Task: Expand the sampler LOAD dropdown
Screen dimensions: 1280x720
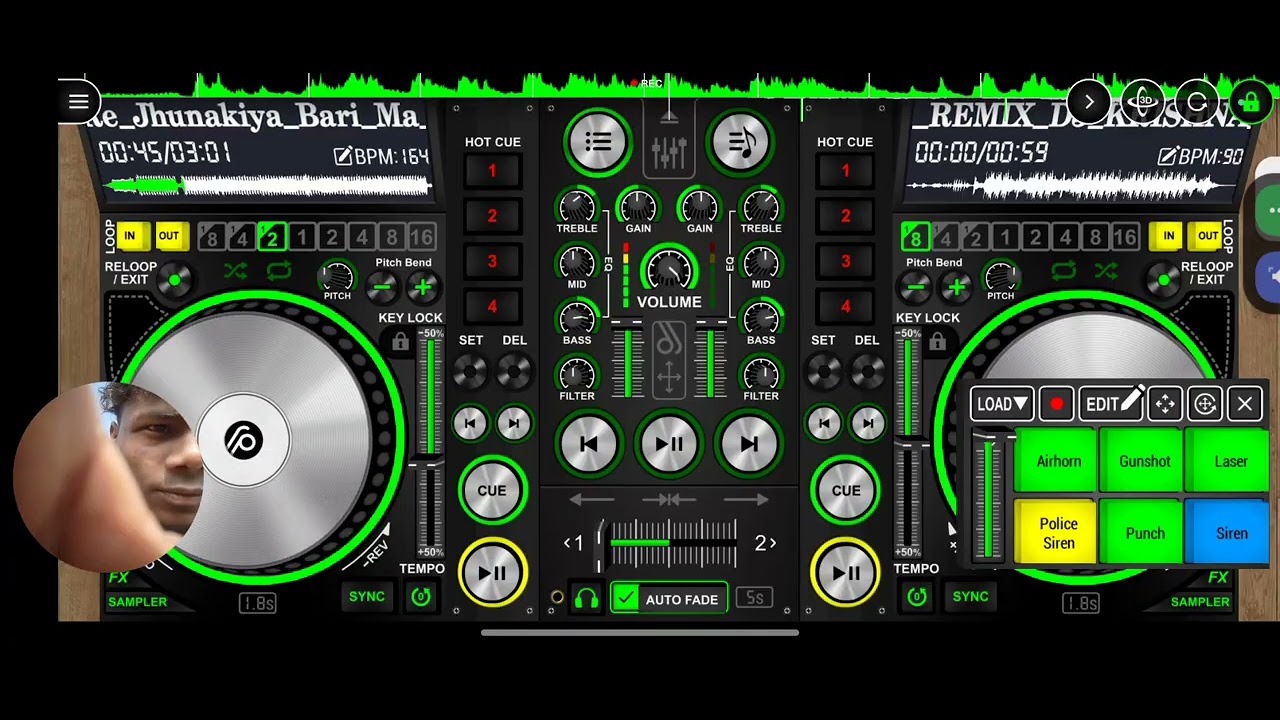Action: point(1002,404)
